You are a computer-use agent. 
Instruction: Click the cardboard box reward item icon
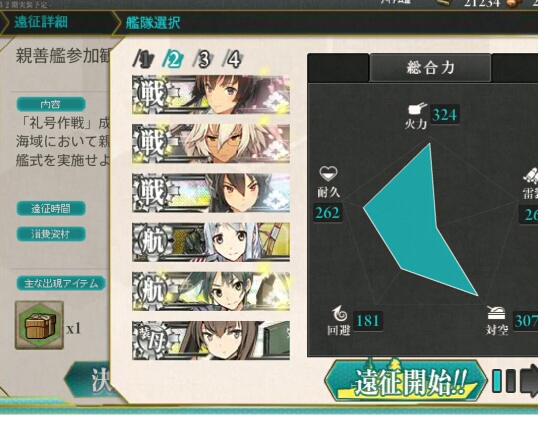coord(39,325)
